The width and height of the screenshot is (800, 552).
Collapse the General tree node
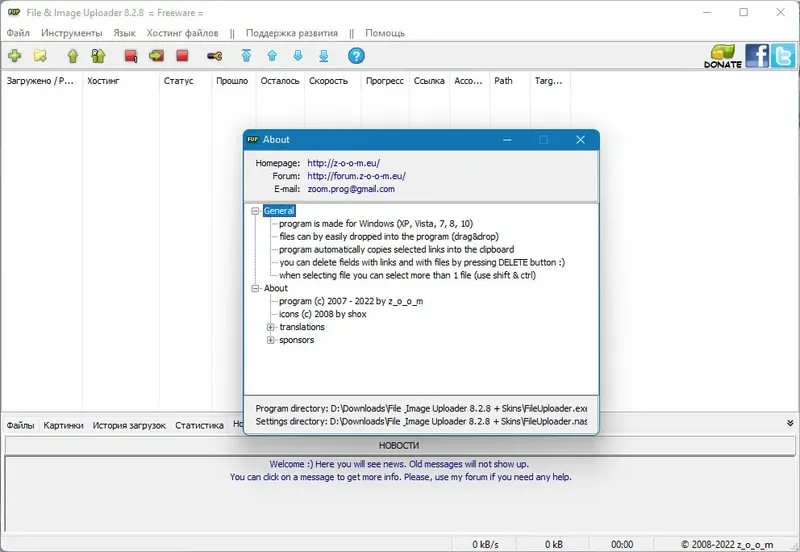click(x=256, y=211)
